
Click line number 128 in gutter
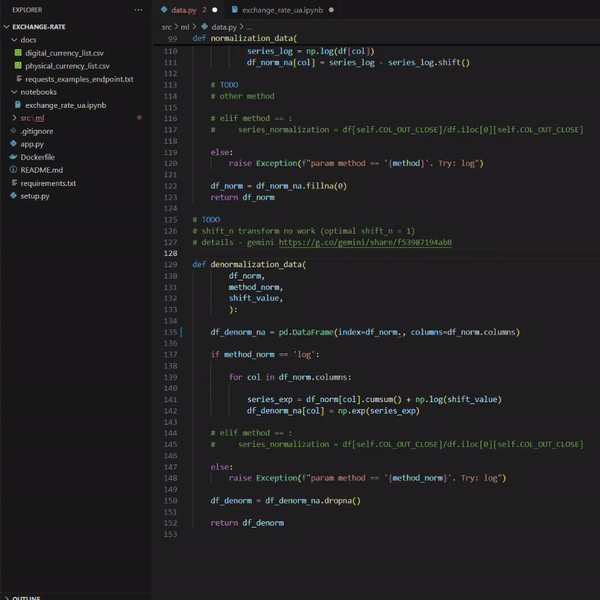click(x=170, y=253)
